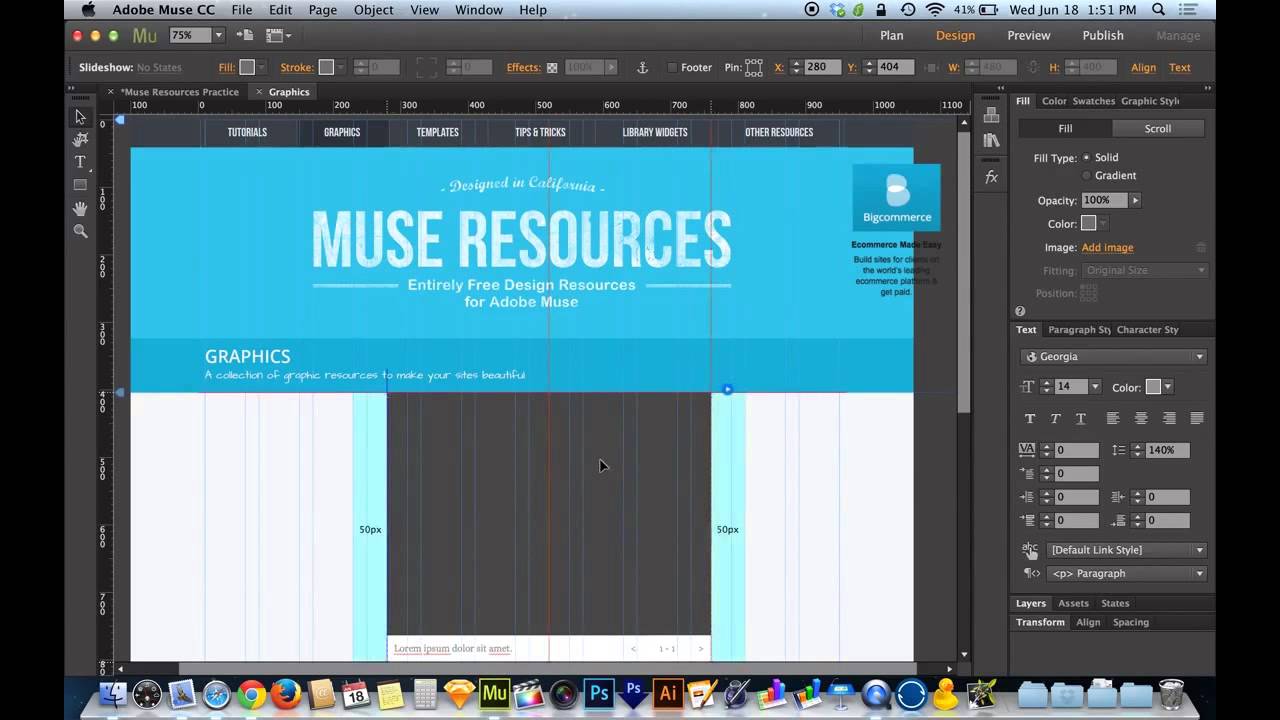Screen dimensions: 1280x720
Task: Open the Georgia font dropdown
Action: point(1113,356)
